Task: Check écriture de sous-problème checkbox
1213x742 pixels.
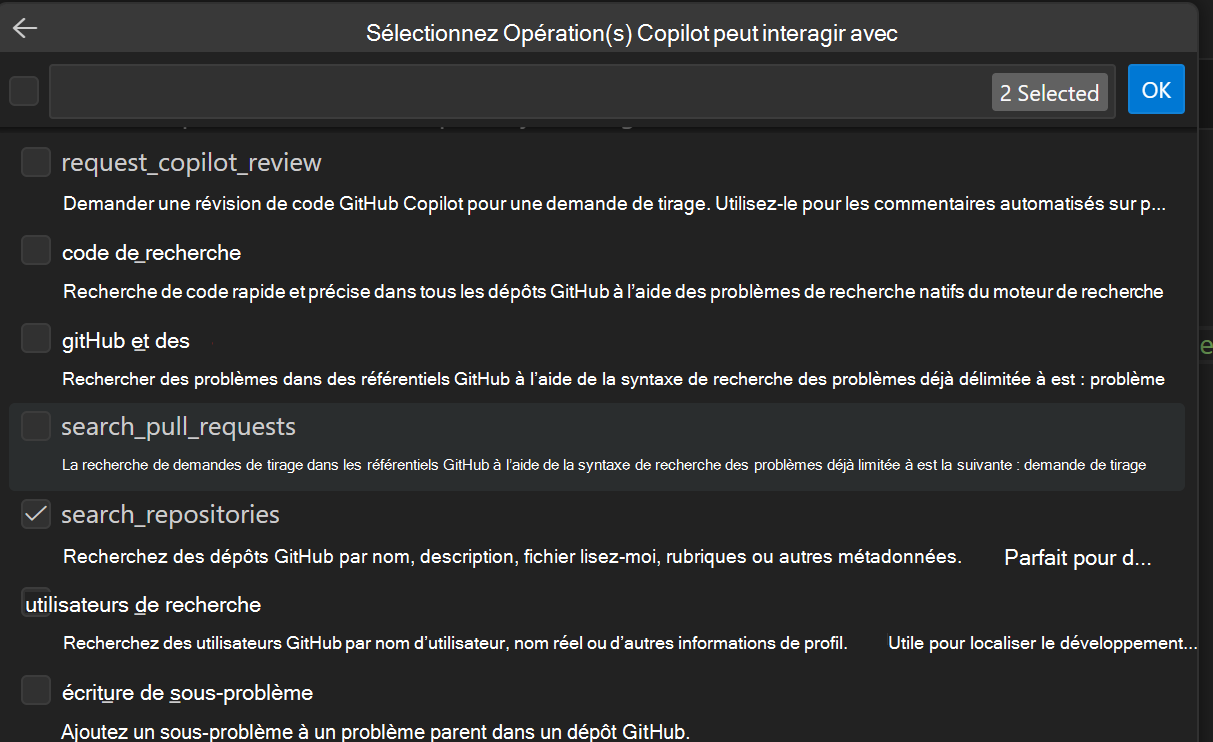Action: click(x=35, y=689)
